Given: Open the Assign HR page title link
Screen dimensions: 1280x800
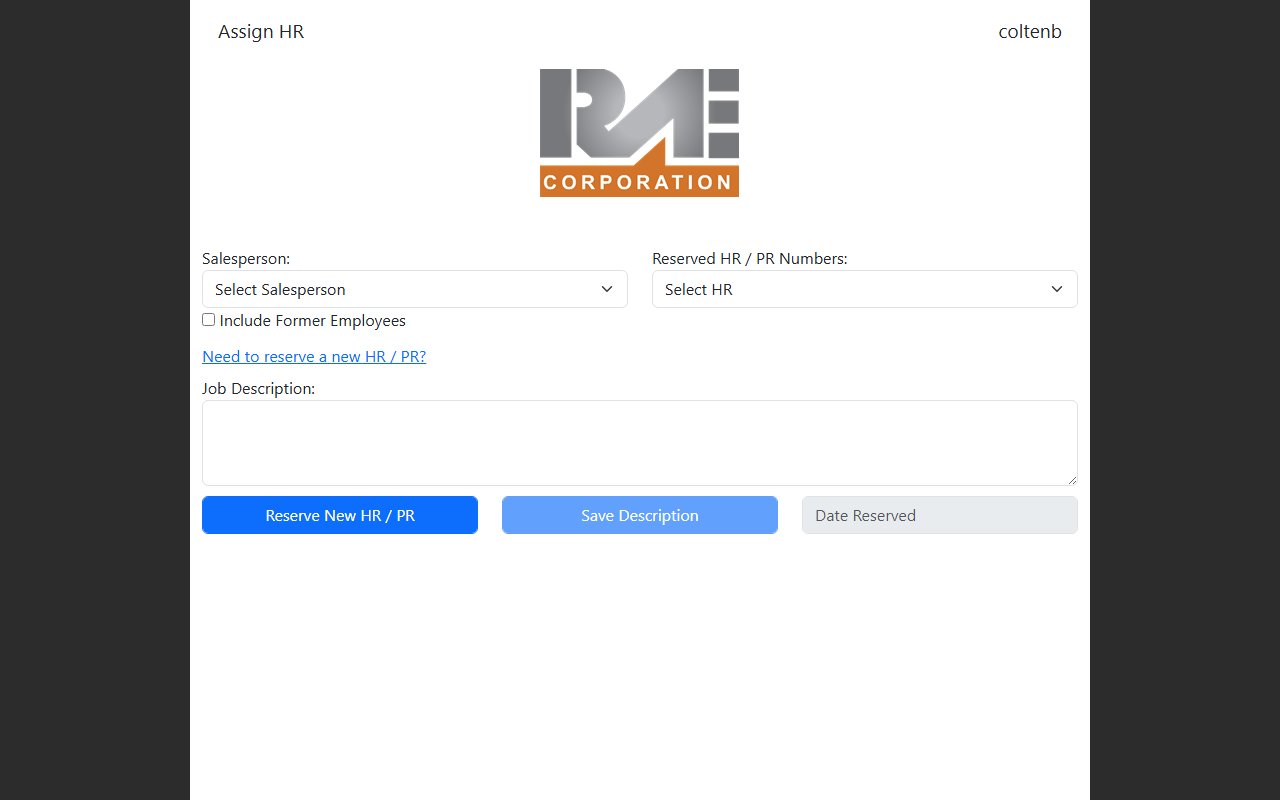Looking at the screenshot, I should click(x=261, y=32).
